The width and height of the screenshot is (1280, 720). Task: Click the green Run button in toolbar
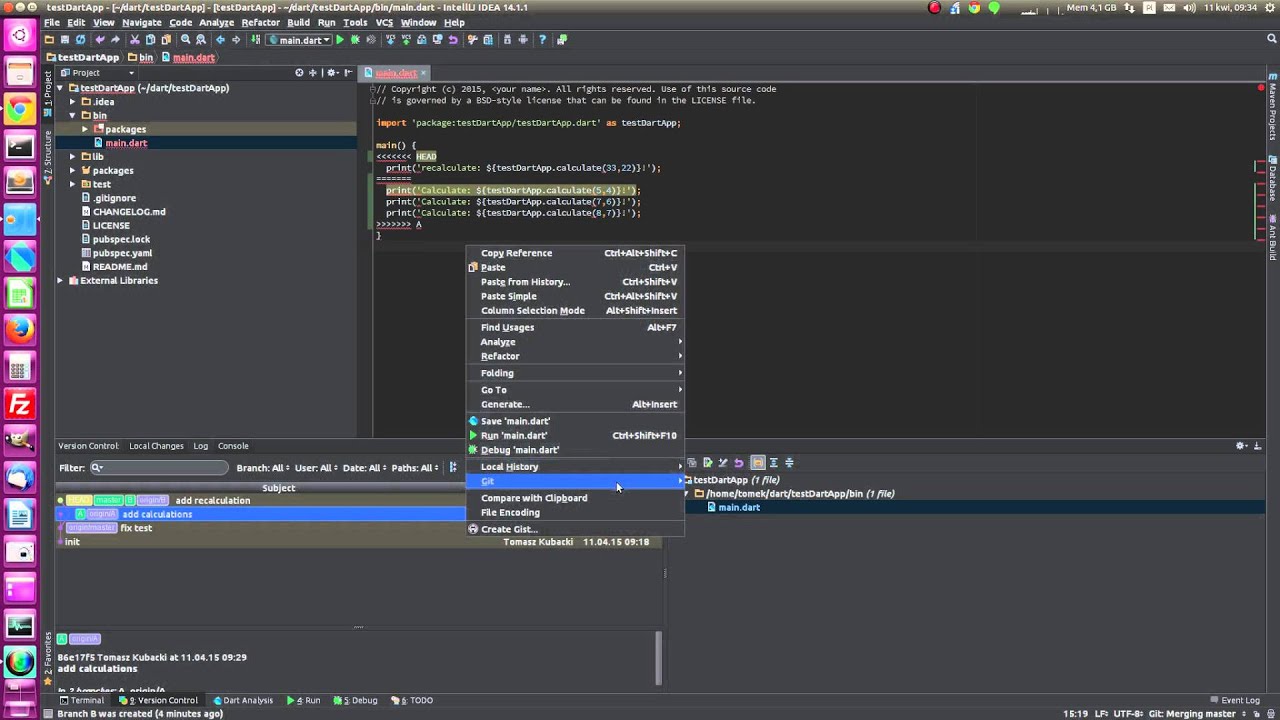tap(340, 40)
